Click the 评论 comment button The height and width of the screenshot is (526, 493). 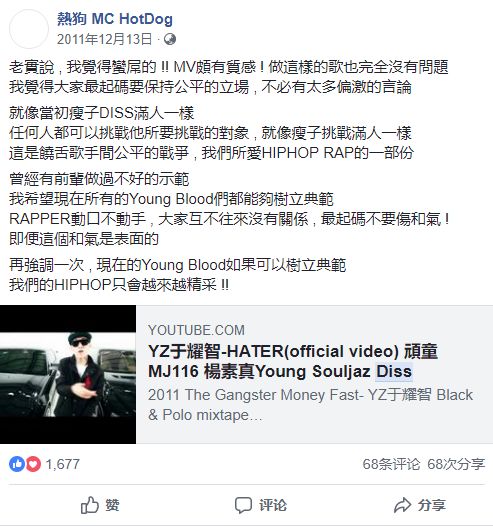[261, 505]
